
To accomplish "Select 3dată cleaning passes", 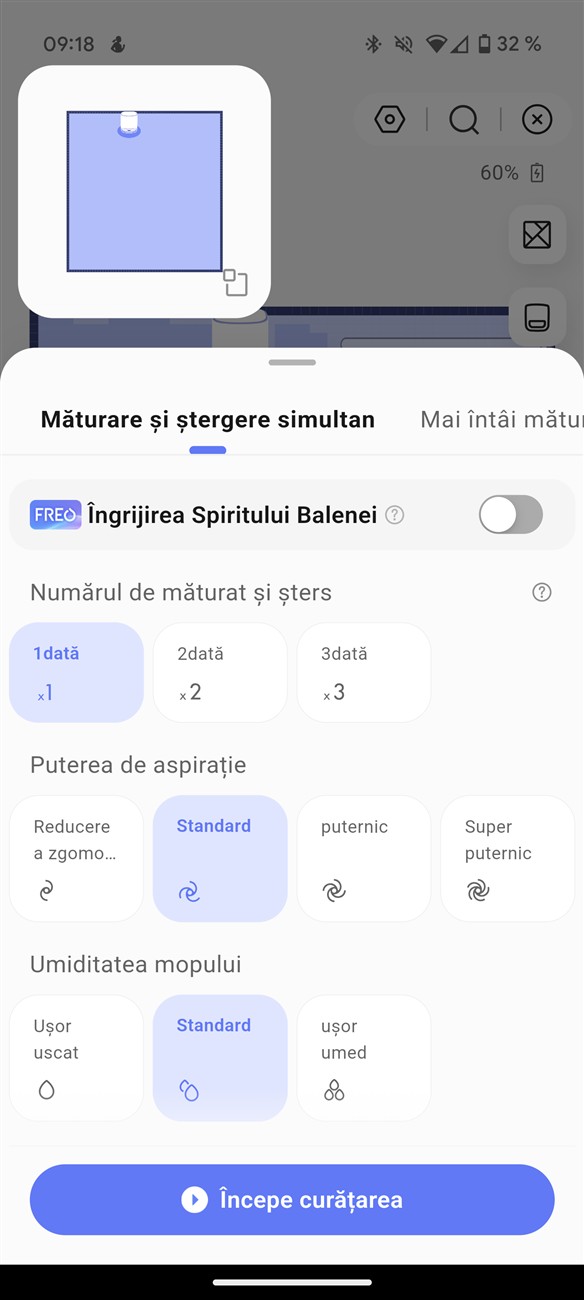I will point(364,672).
